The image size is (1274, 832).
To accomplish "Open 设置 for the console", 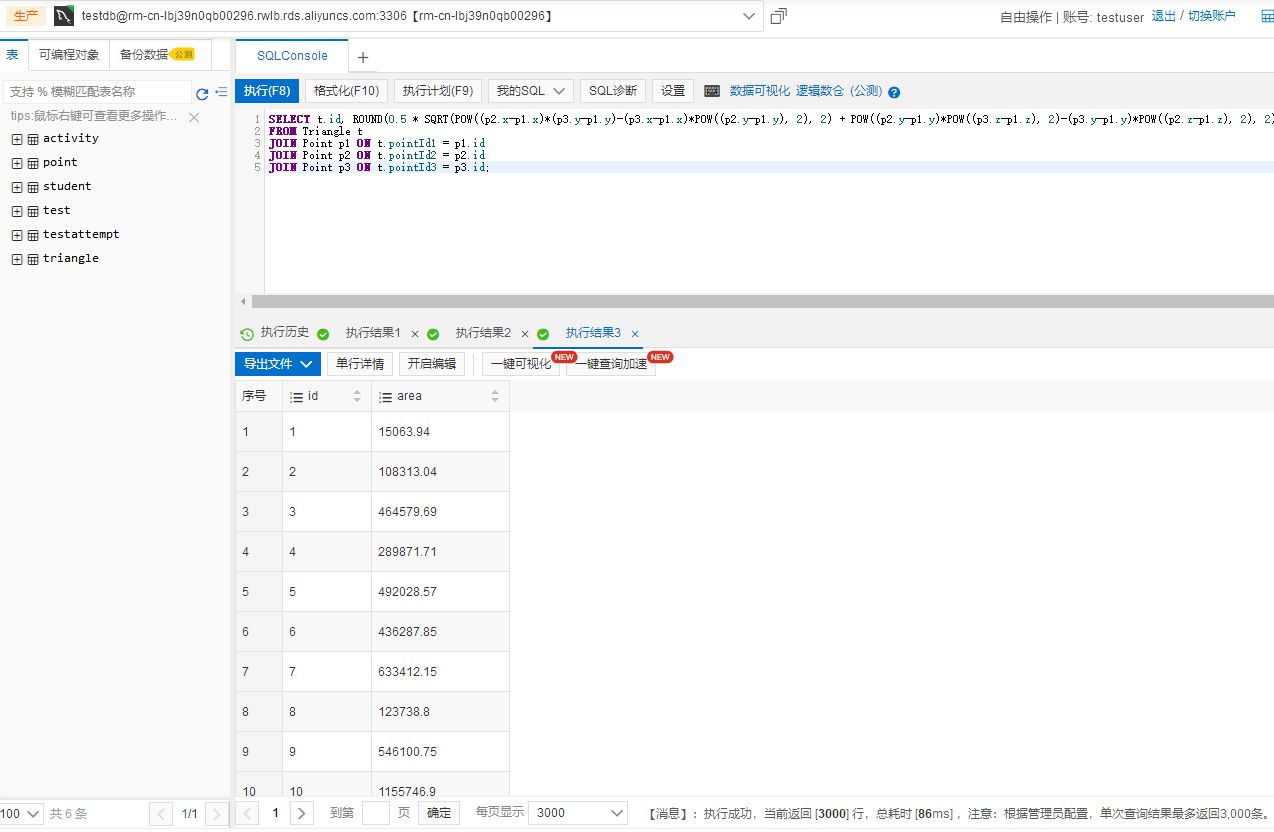I will coord(673,91).
